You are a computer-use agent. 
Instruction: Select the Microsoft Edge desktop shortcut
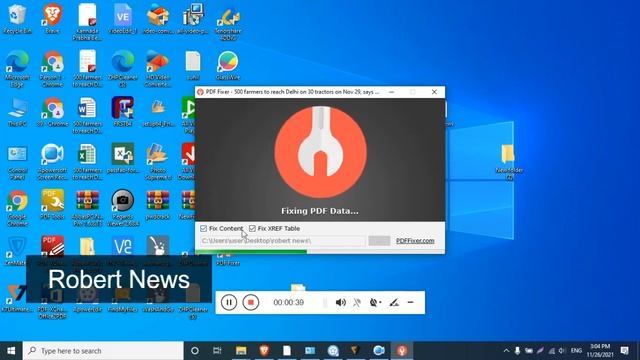click(17, 69)
